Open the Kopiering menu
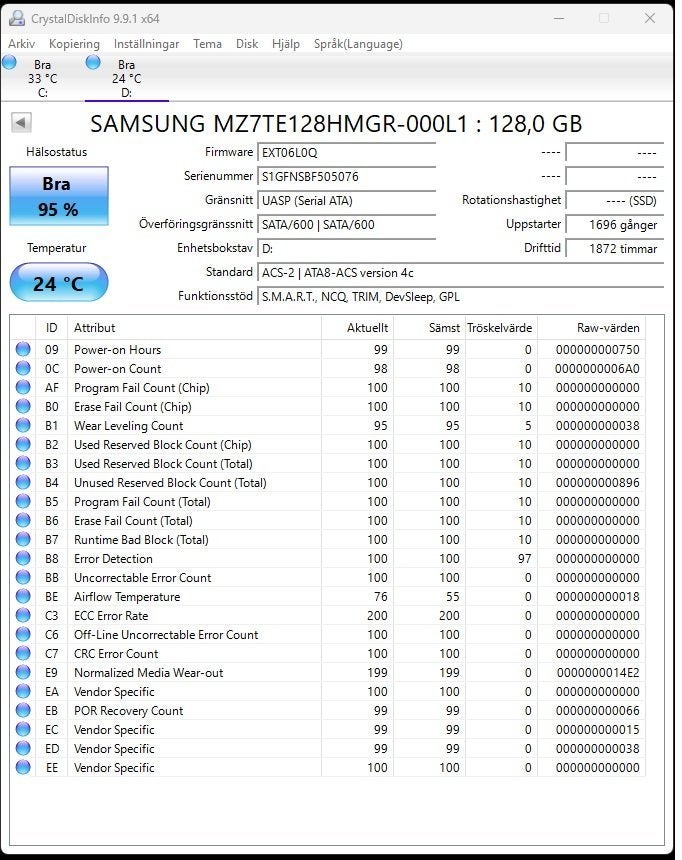 tap(74, 44)
